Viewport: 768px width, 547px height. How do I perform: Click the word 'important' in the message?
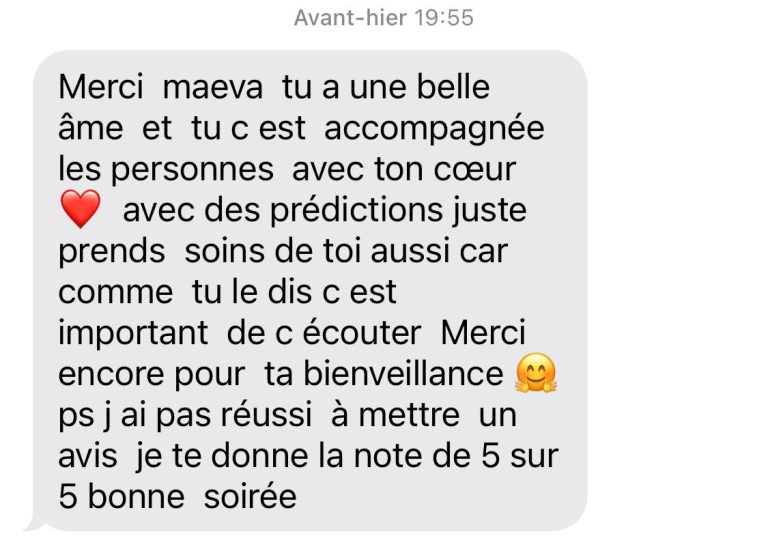coord(133,334)
